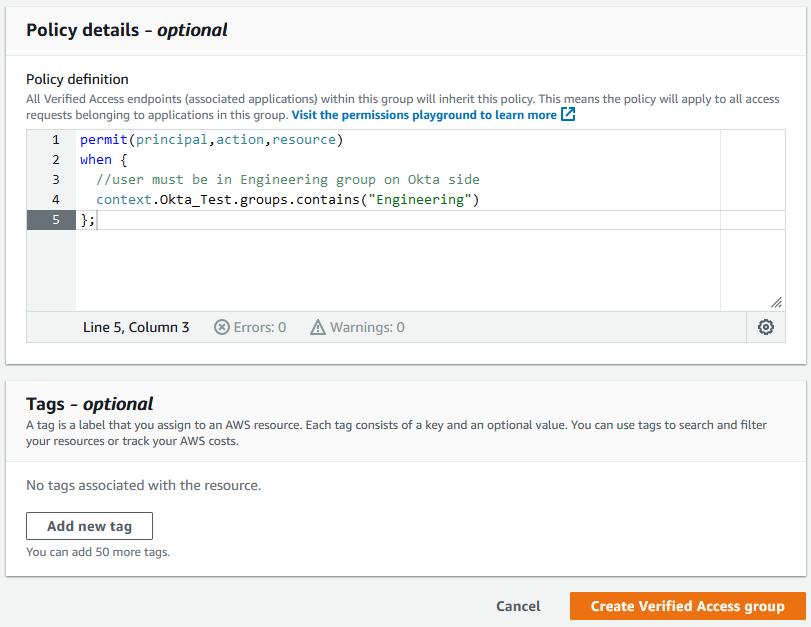Click the external link icon after playground link
This screenshot has width=811, height=627.
(x=567, y=115)
